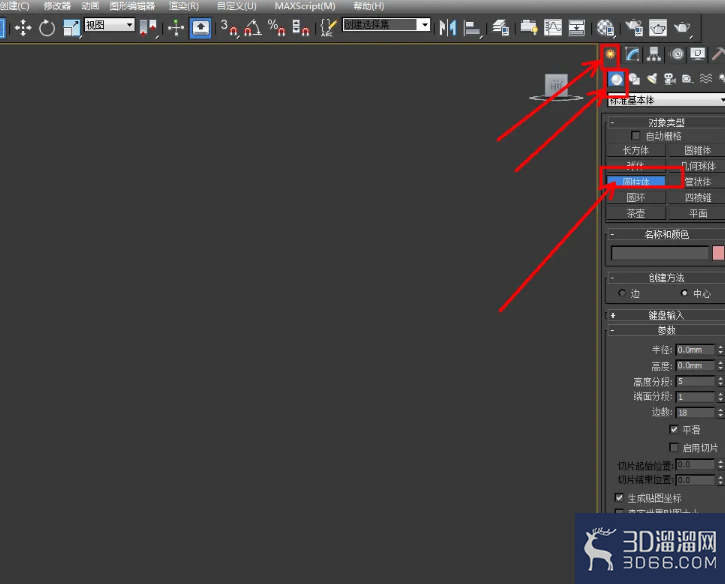Viewport: 725px width, 584px height.
Task: Select the Move tool in toolbar
Action: click(x=23, y=28)
